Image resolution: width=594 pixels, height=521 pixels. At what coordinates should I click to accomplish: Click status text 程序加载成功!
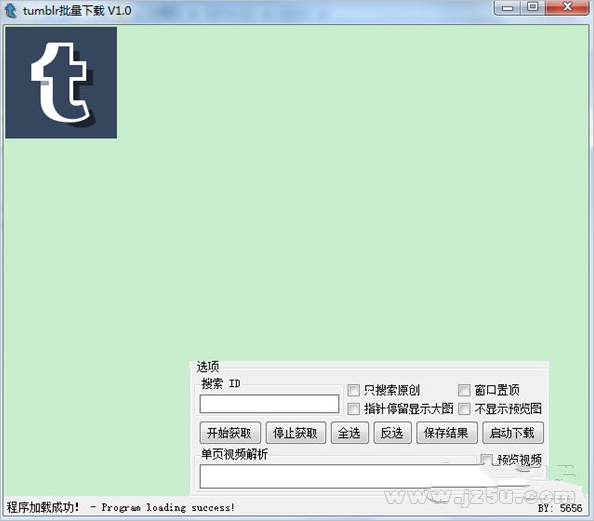43,507
